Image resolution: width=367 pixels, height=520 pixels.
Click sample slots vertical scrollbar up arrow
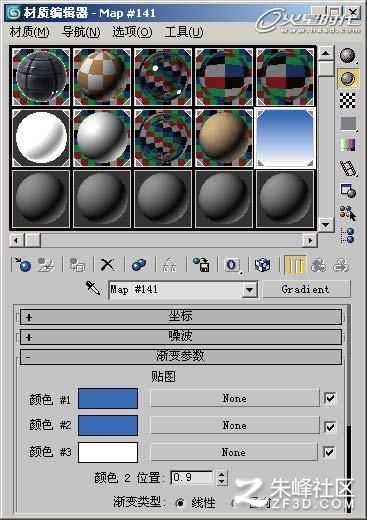point(326,53)
